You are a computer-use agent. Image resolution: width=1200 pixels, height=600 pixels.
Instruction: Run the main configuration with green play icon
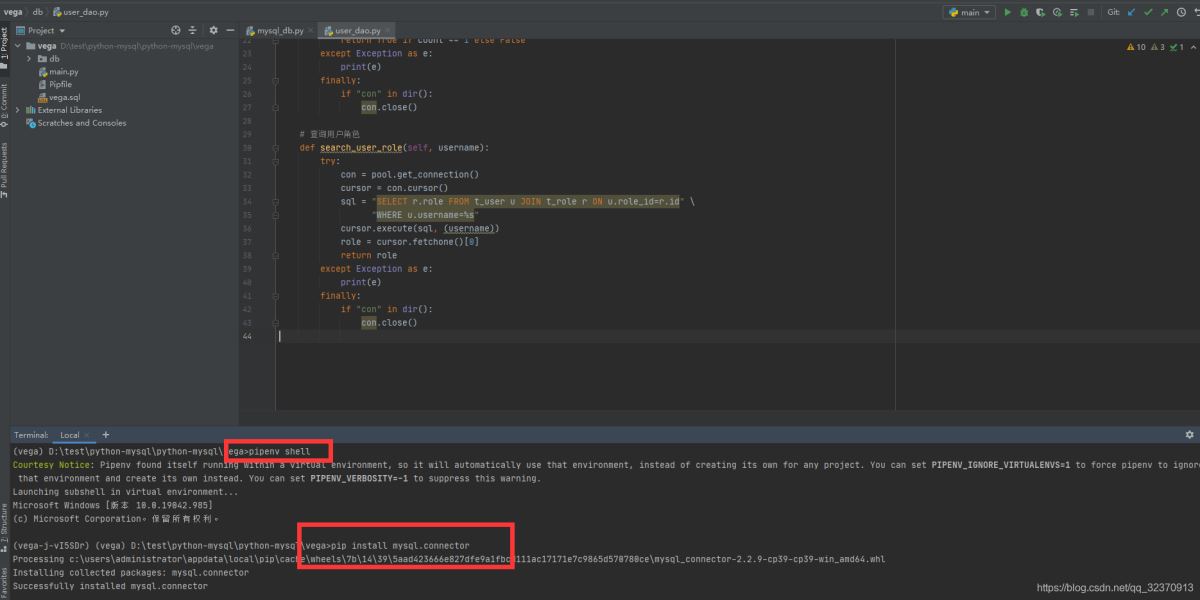pyautogui.click(x=1008, y=12)
